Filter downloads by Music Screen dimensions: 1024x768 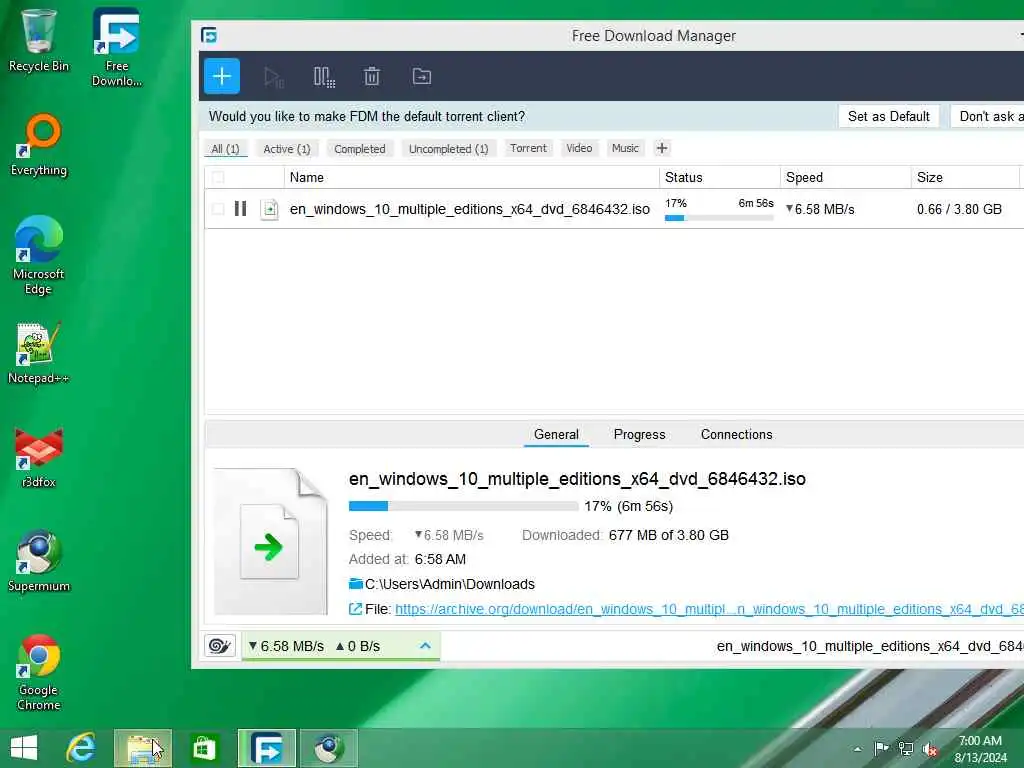coord(625,148)
